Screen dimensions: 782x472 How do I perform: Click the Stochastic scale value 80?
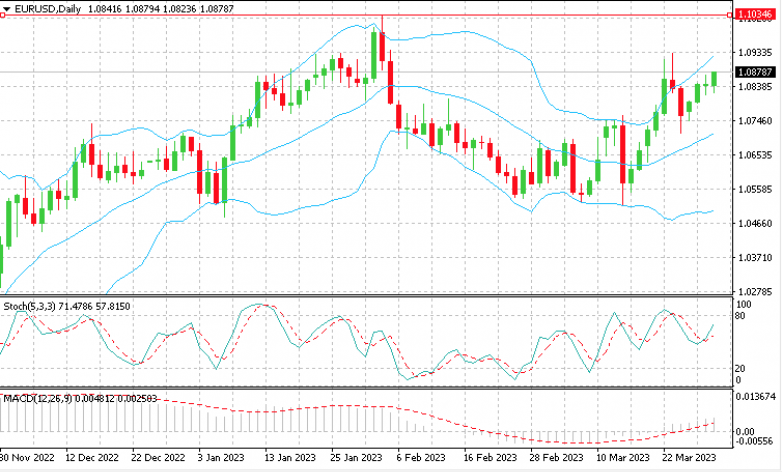click(x=741, y=316)
